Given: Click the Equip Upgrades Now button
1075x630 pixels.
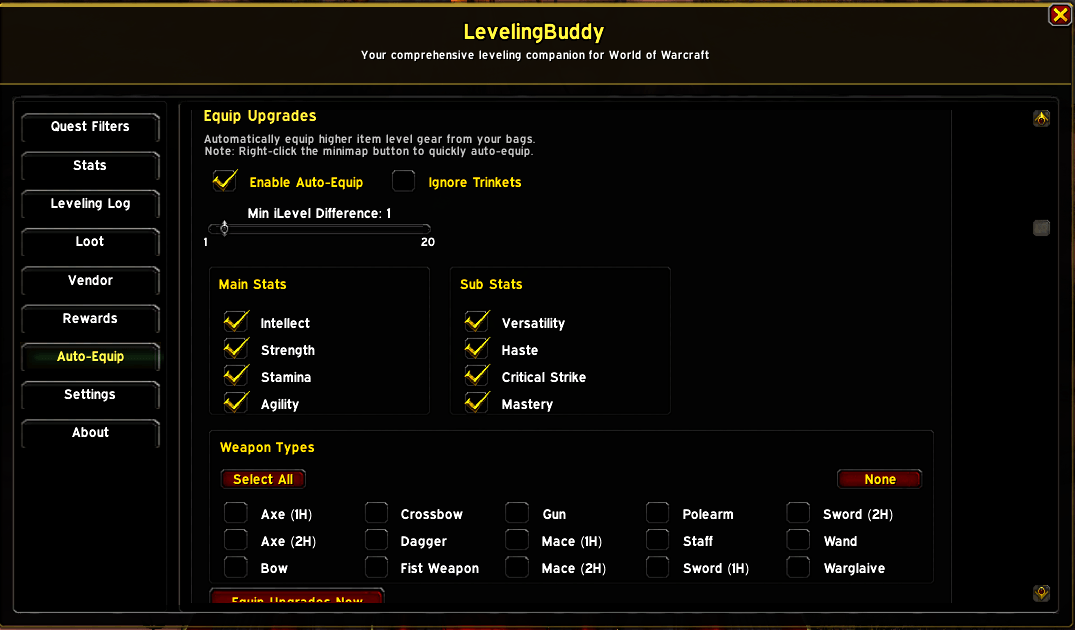Looking at the screenshot, I should point(297,596).
